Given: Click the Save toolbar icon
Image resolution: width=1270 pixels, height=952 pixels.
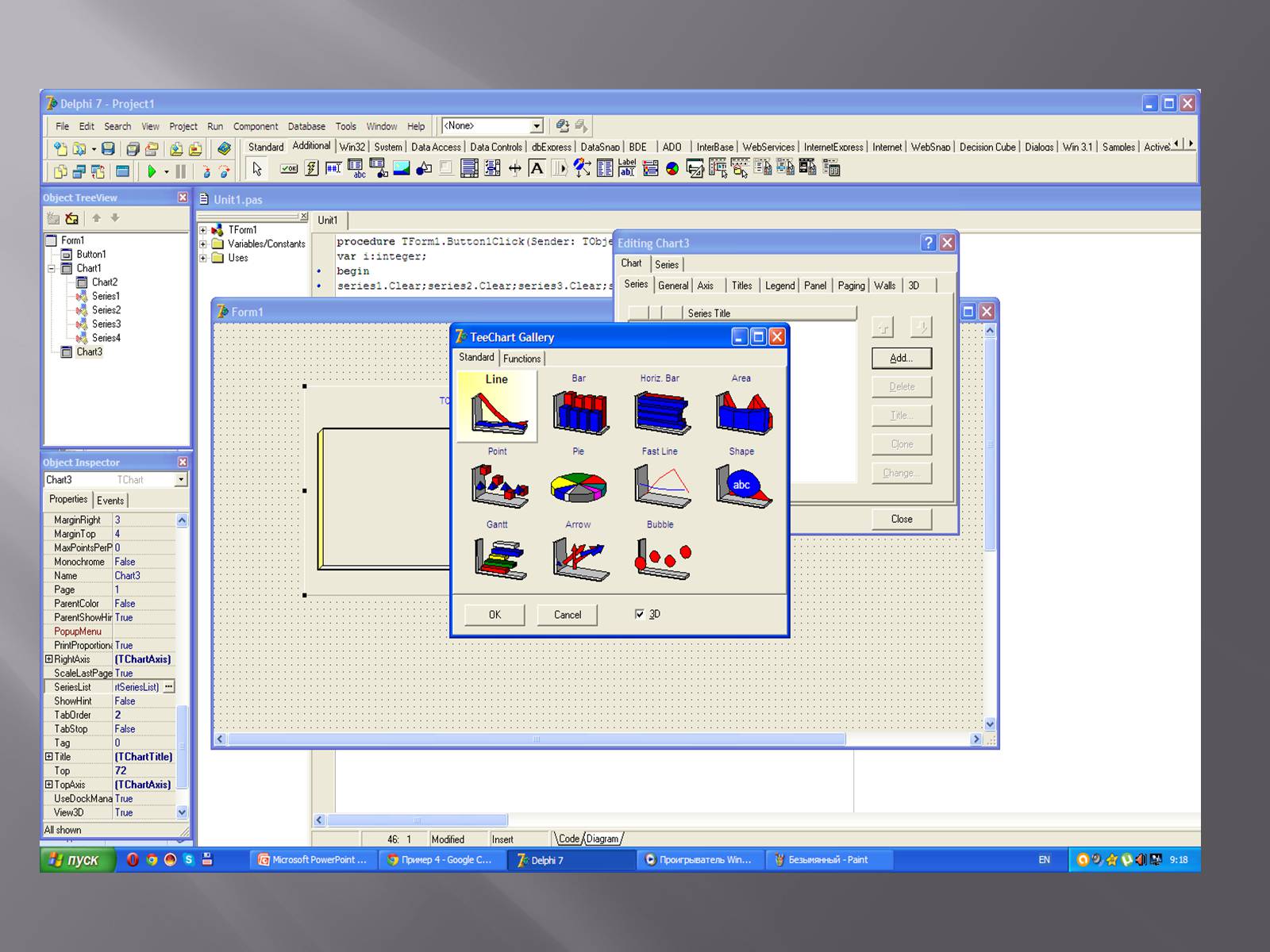Looking at the screenshot, I should coord(108,148).
